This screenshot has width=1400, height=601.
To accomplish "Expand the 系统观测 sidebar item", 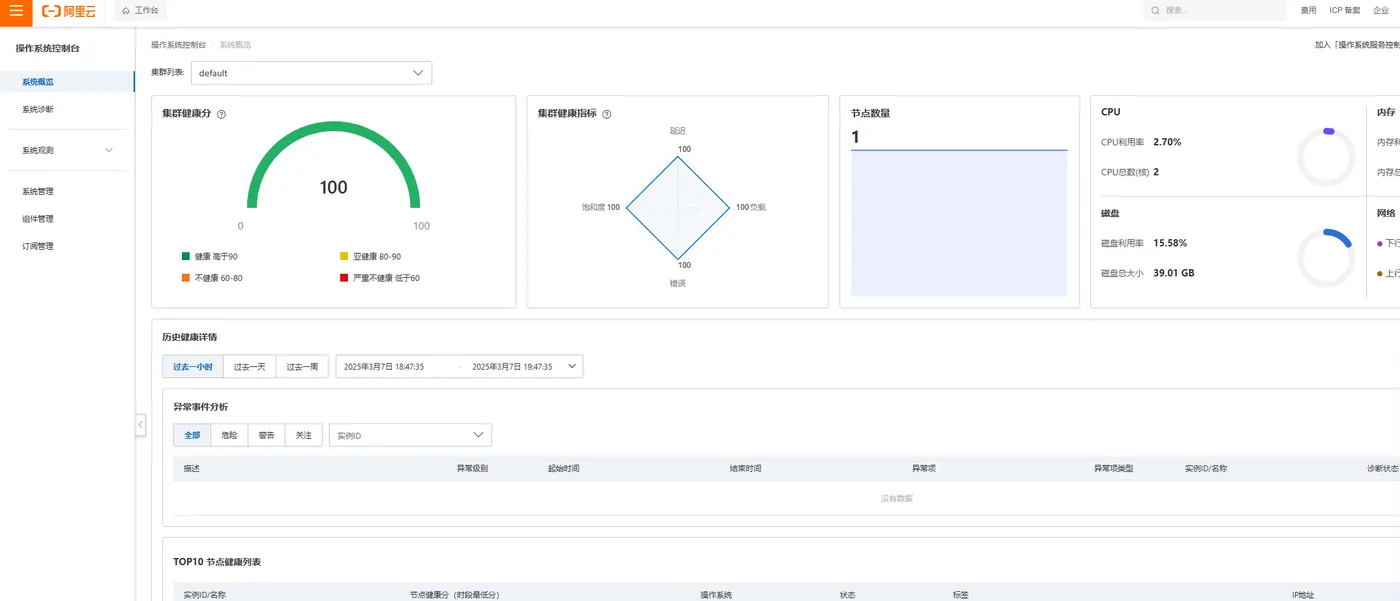I will 67,150.
